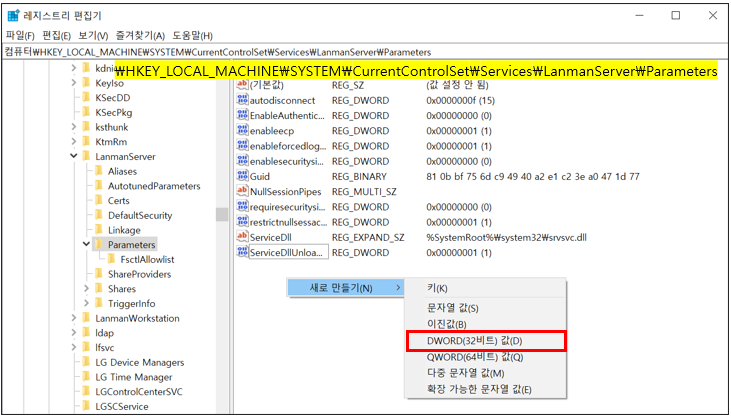Click the (값 설정 안 됨) data cell
This screenshot has height=418, width=731.
tap(457, 85)
